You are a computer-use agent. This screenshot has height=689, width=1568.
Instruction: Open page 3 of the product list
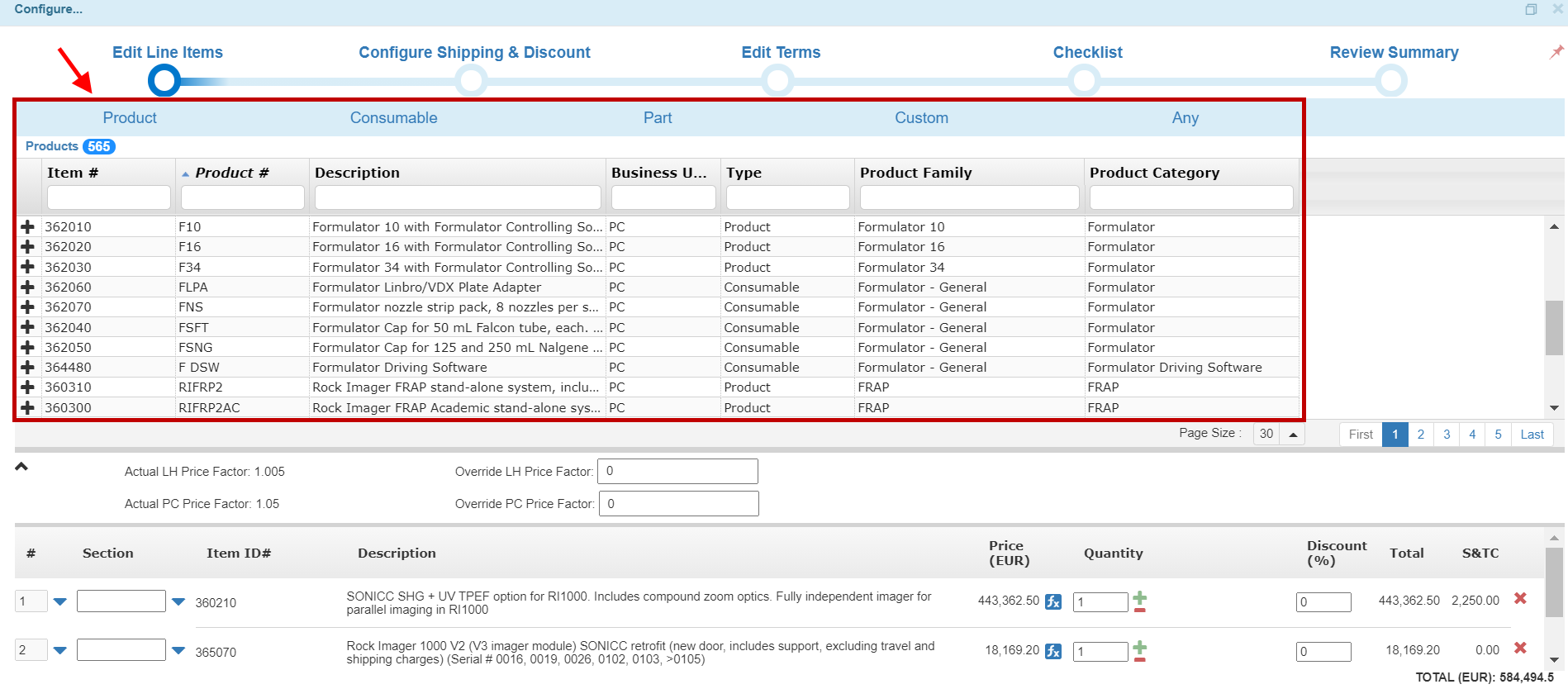1447,435
